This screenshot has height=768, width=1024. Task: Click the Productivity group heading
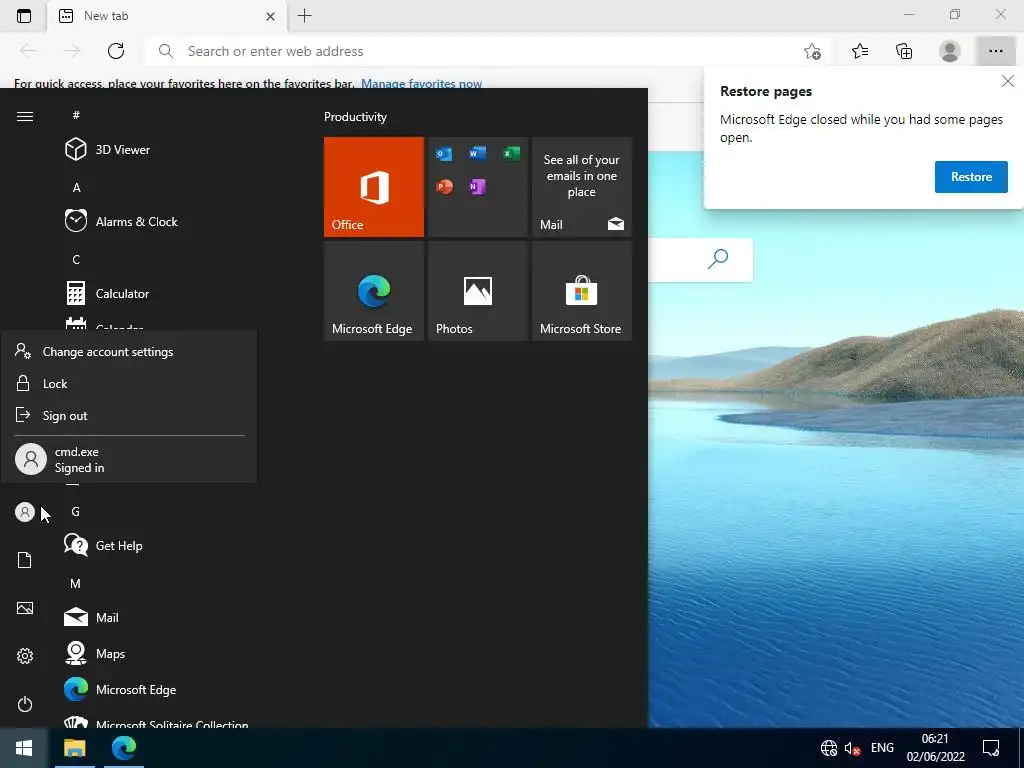(355, 117)
